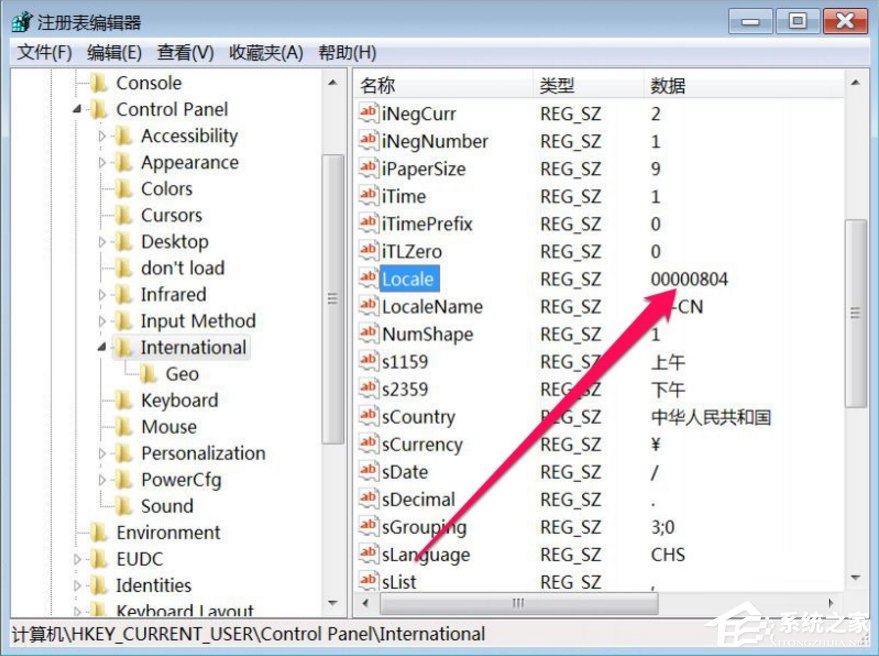
Task: Click the ab icon next to iTime
Action: click(x=367, y=196)
